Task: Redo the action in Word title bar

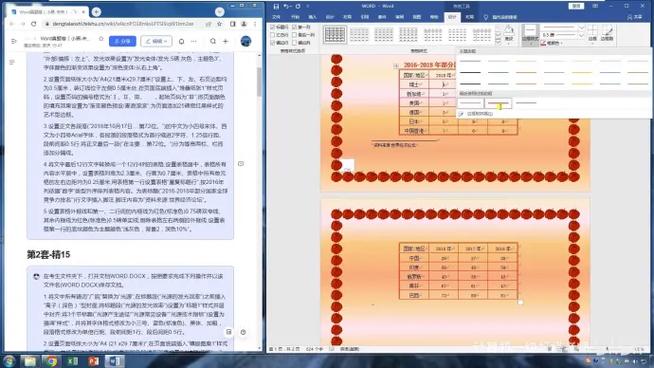Action: (298, 6)
